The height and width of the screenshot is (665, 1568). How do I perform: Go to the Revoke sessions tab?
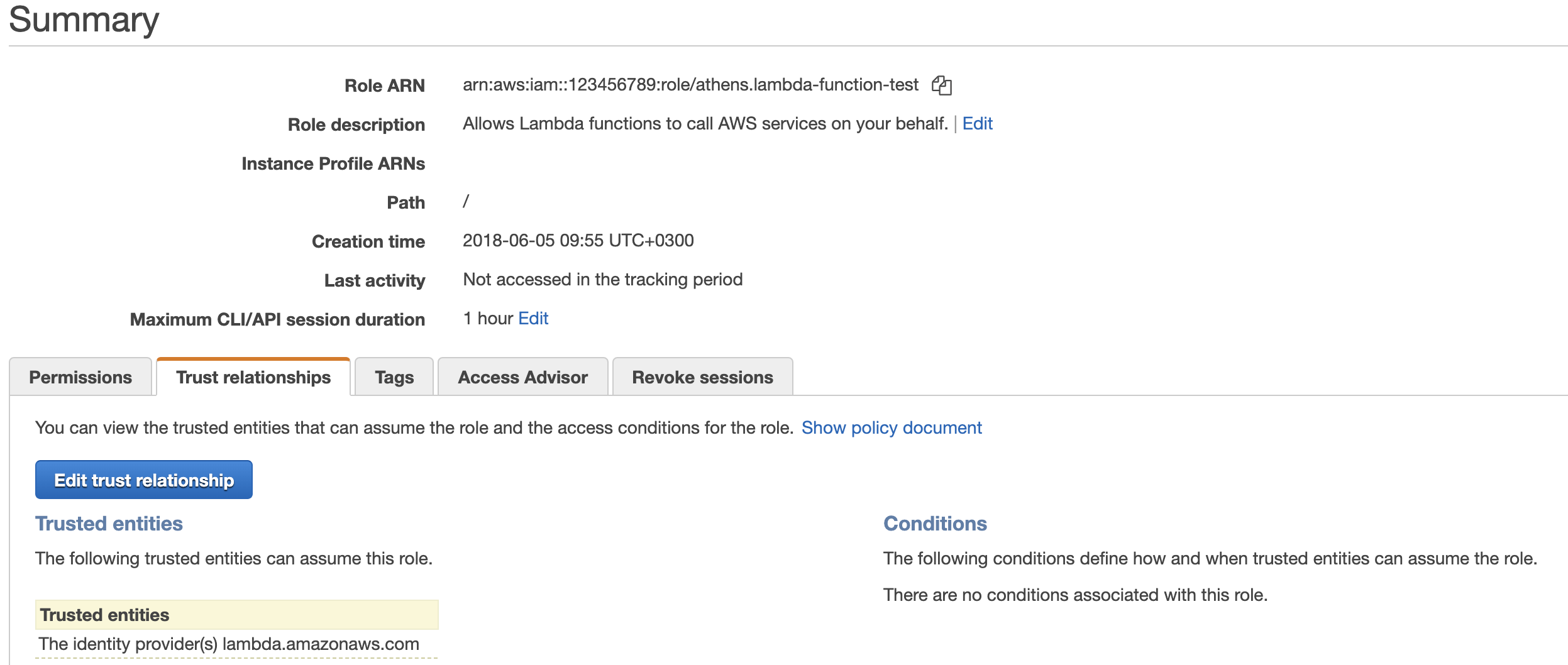[x=702, y=377]
